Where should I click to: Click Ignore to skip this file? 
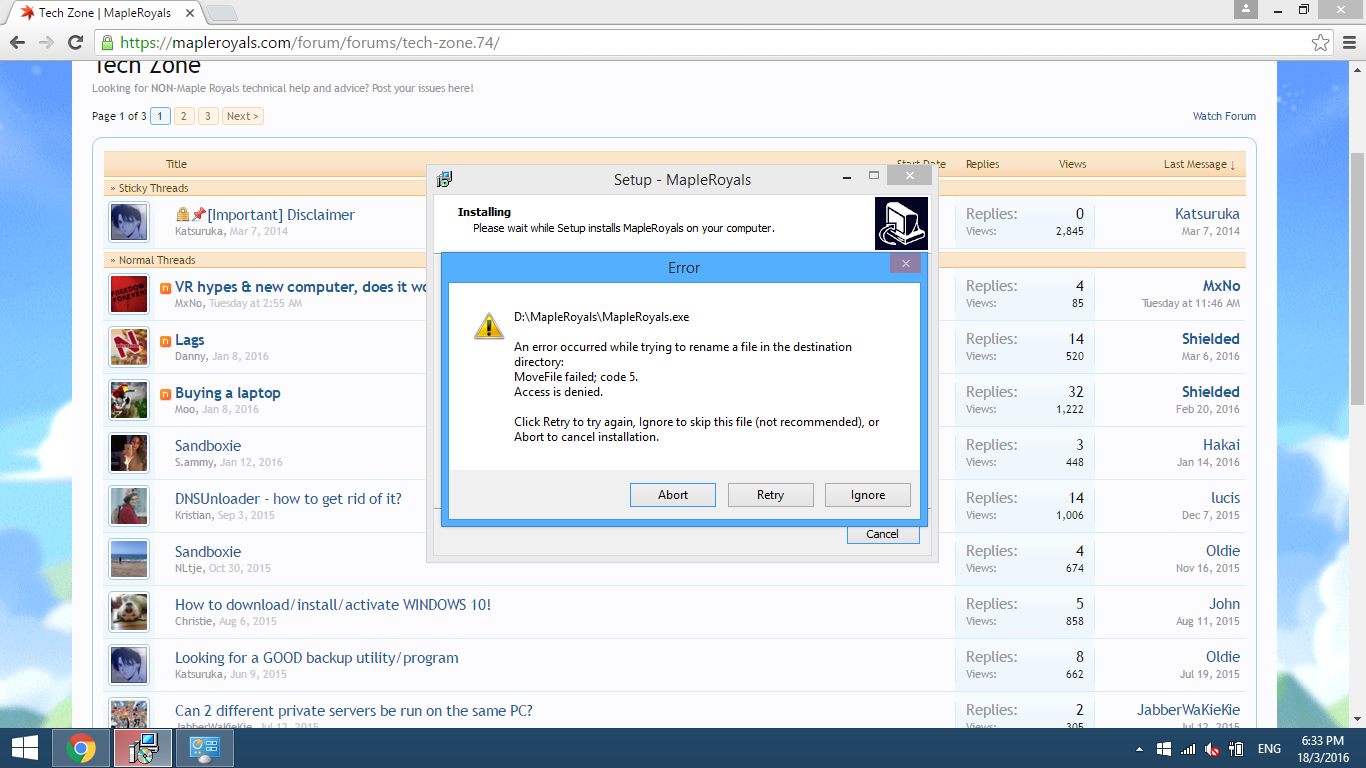pyautogui.click(x=867, y=495)
